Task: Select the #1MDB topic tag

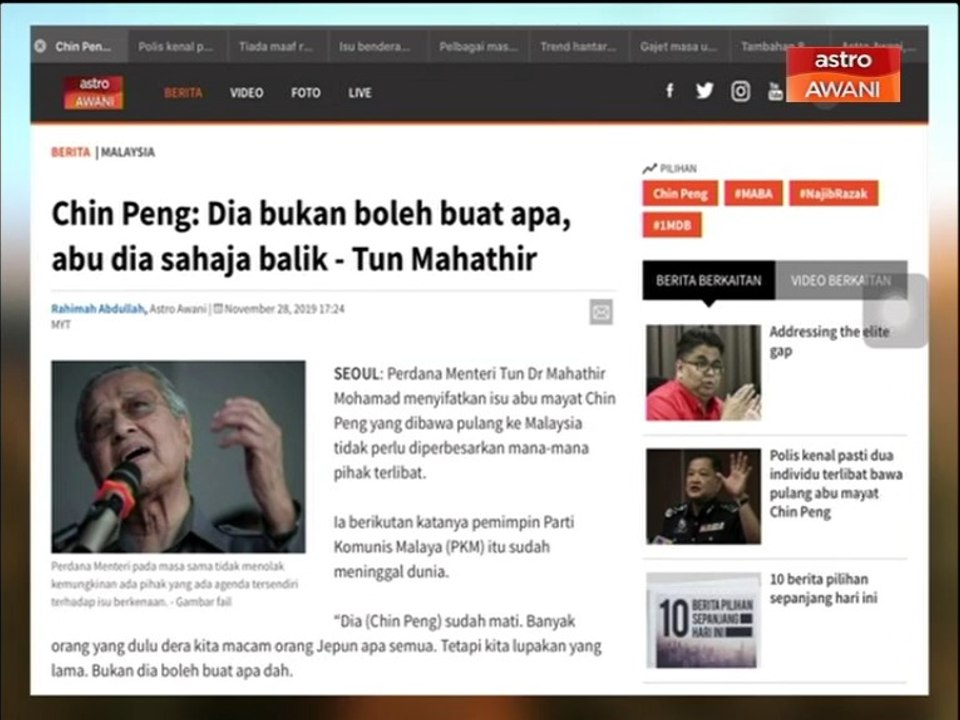Action: coord(672,225)
